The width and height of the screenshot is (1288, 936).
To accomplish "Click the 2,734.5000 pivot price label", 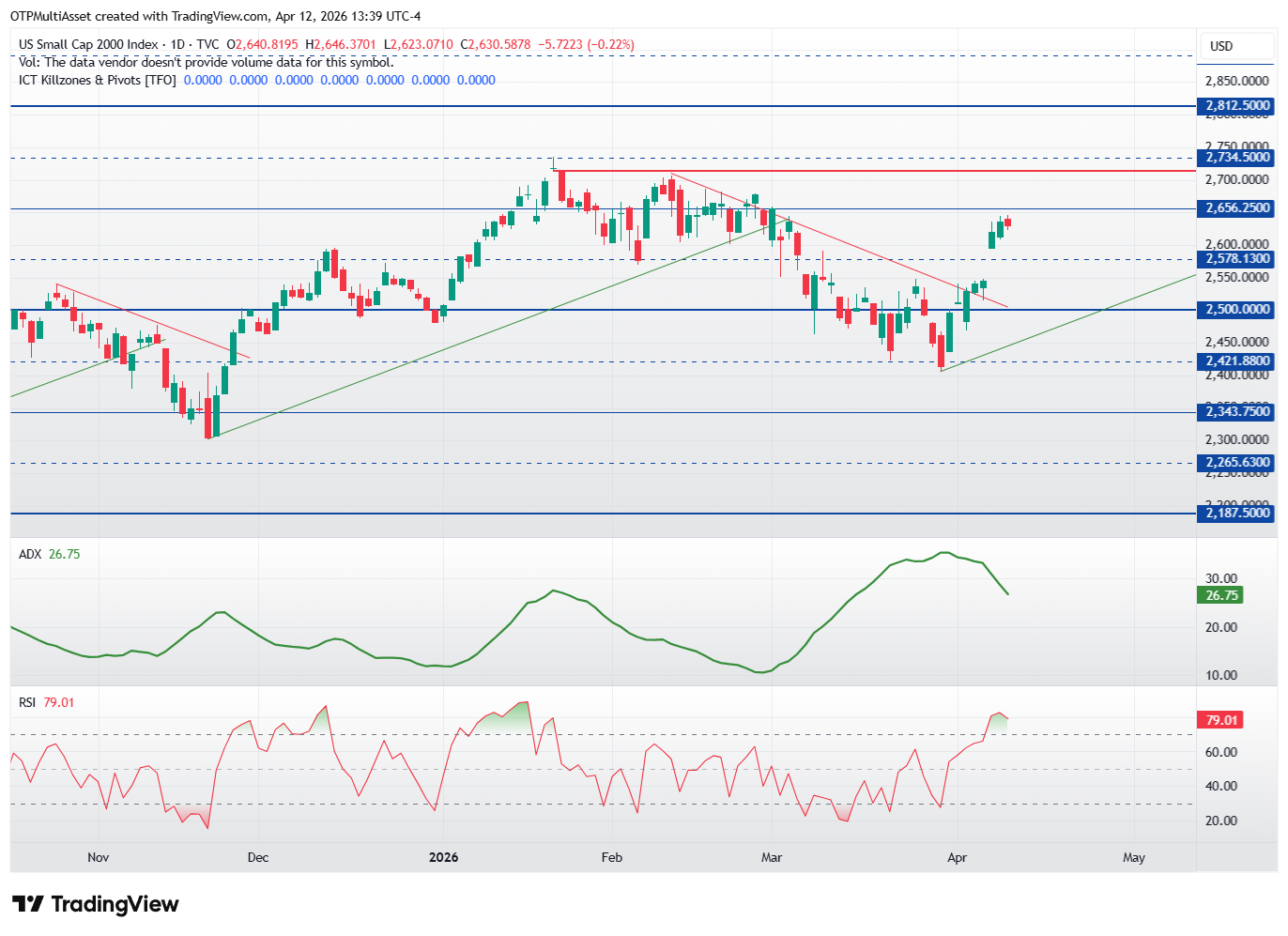I will (1236, 158).
